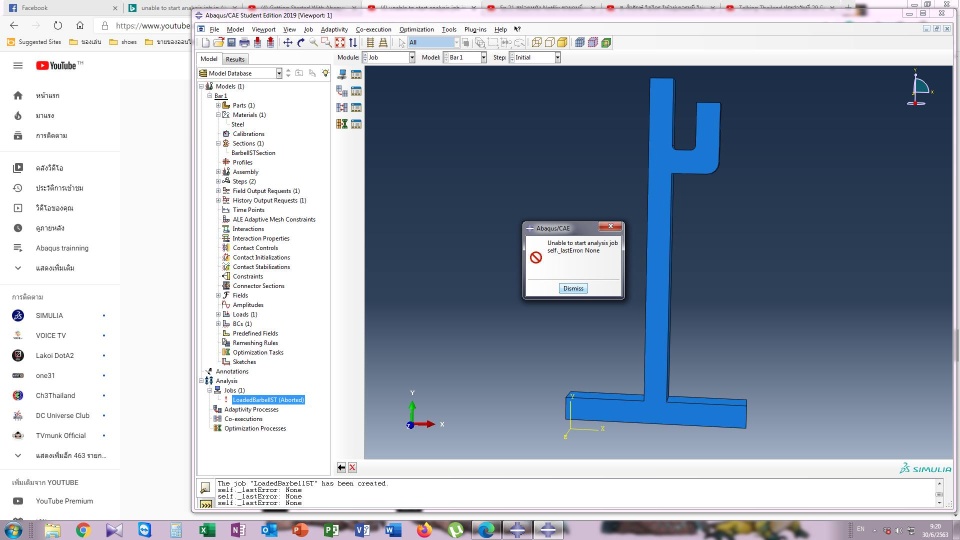The height and width of the screenshot is (540, 960).
Task: Expand the Parts (1) tree node
Action: pyautogui.click(x=218, y=105)
